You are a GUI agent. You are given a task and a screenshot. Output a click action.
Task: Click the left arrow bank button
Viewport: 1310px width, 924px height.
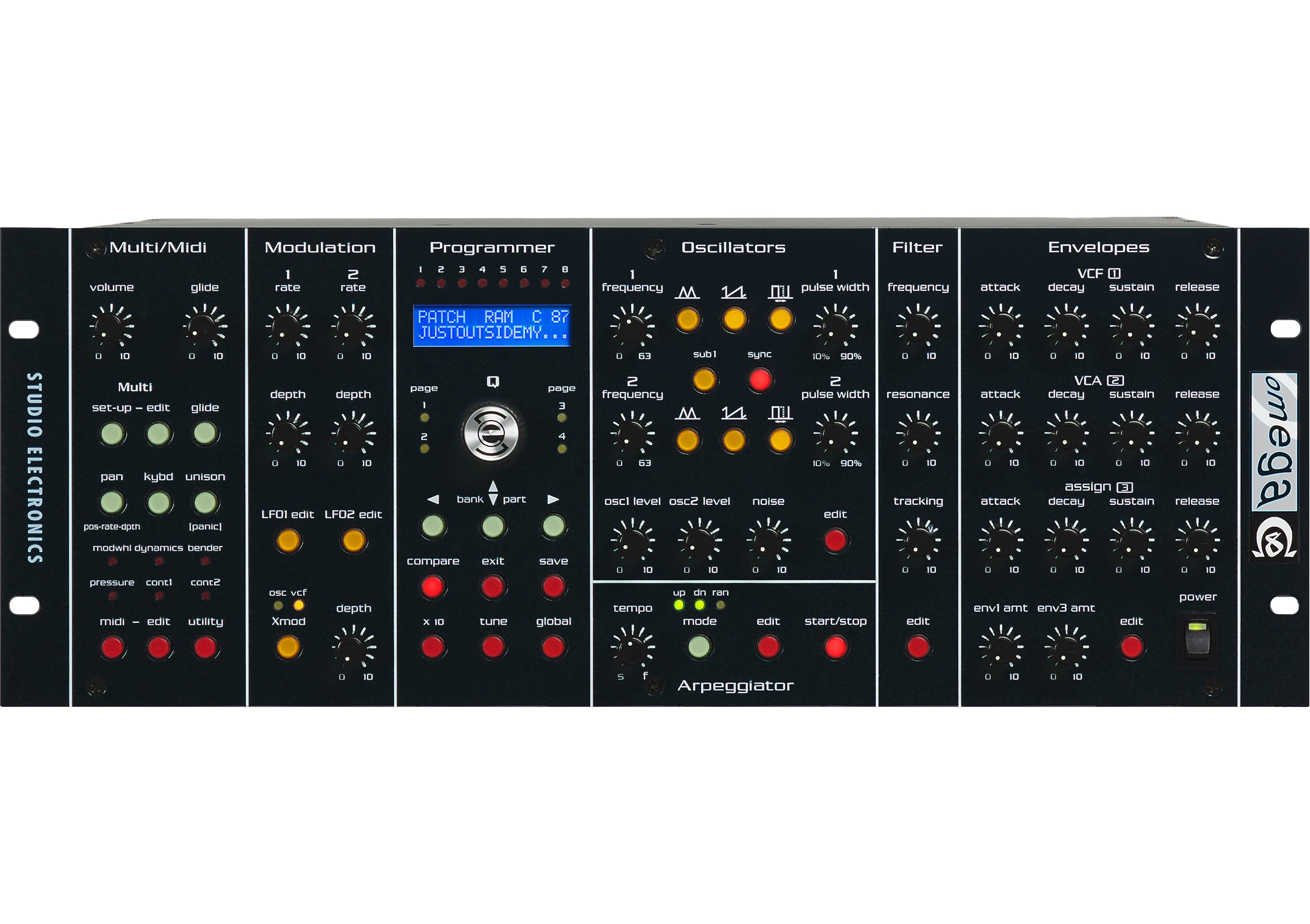click(x=433, y=526)
